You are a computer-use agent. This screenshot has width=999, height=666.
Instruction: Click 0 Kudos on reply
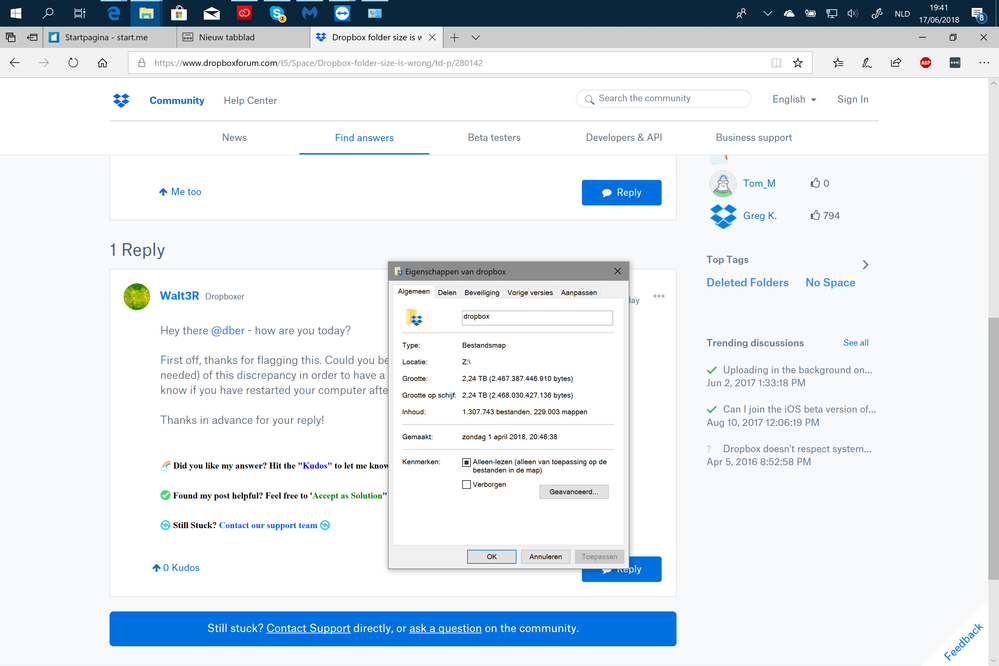[176, 568]
